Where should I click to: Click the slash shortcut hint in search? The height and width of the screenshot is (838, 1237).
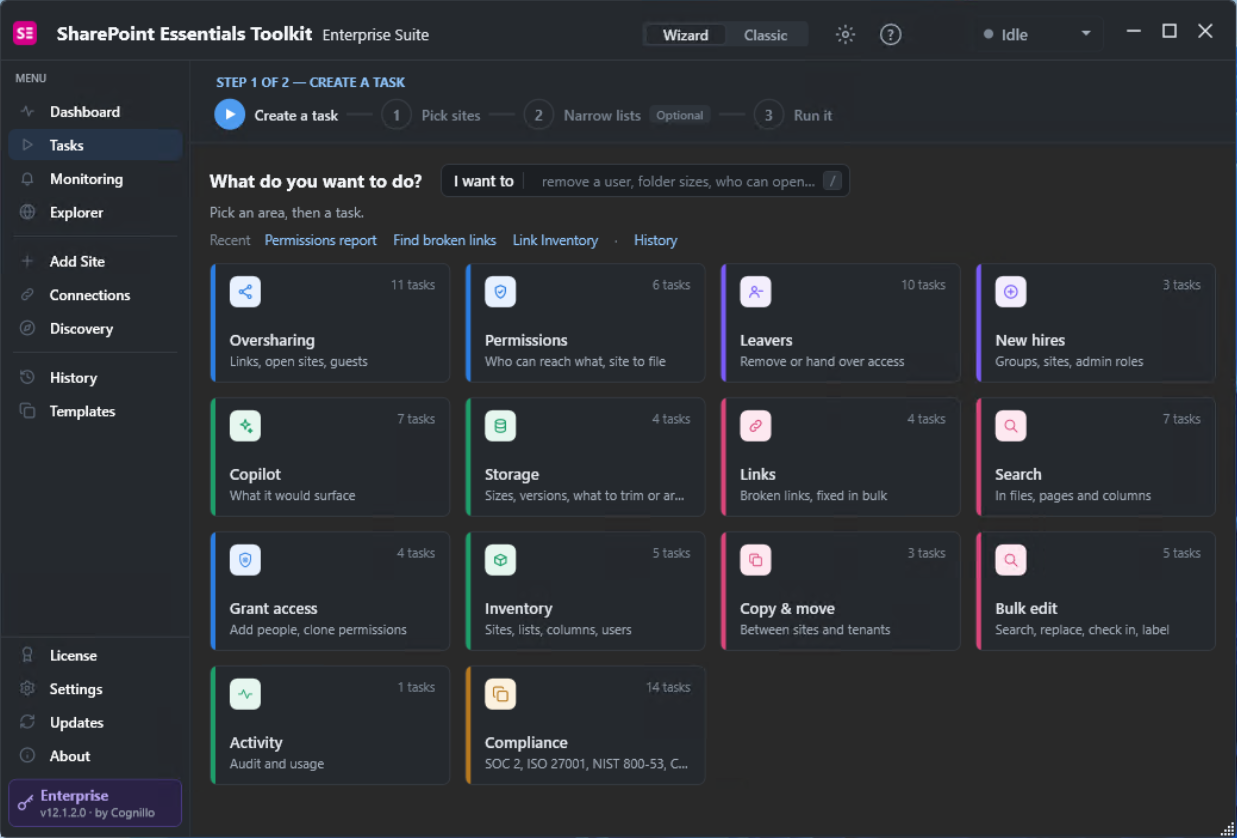833,181
